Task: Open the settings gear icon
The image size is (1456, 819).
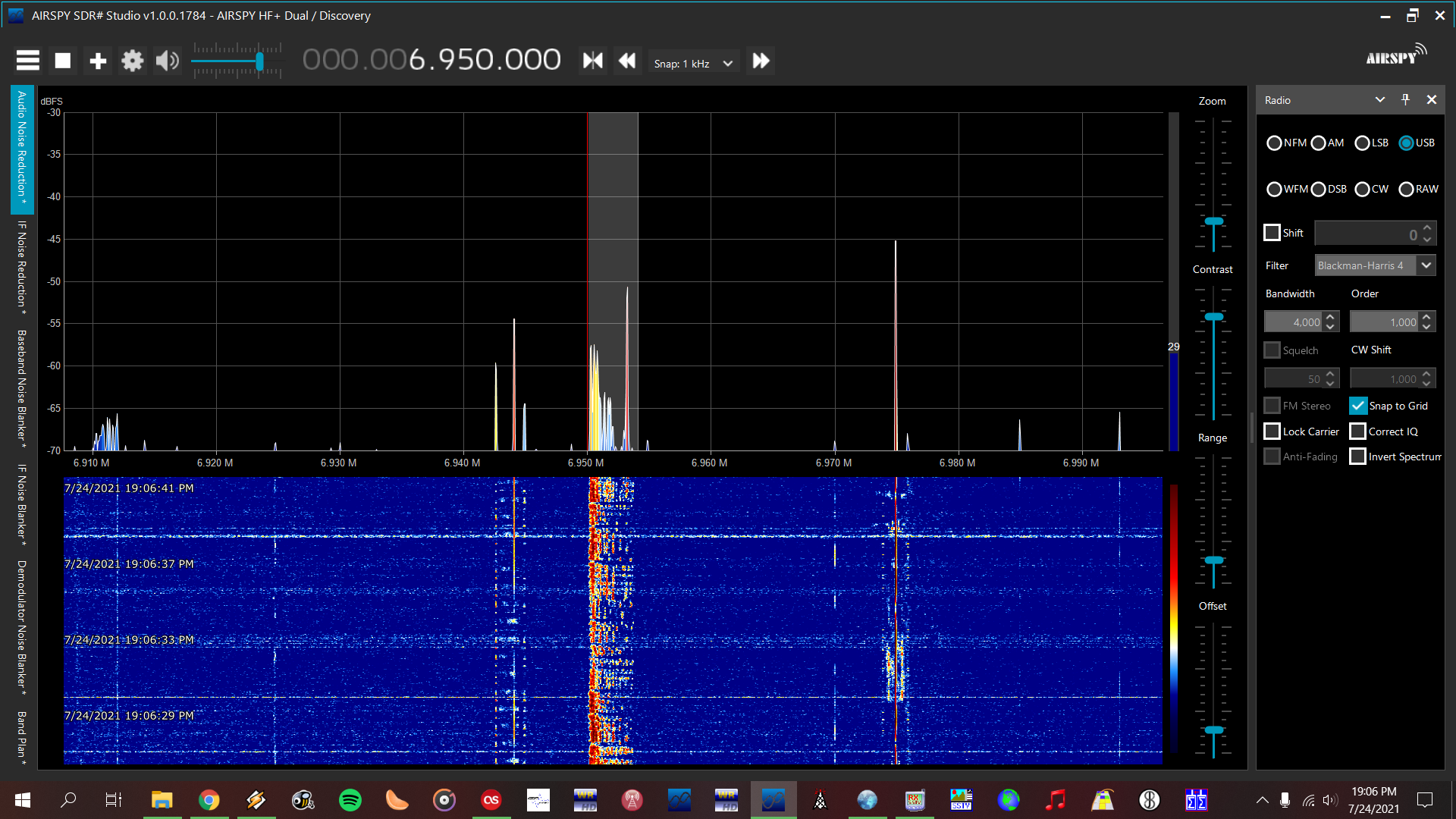Action: tap(133, 61)
